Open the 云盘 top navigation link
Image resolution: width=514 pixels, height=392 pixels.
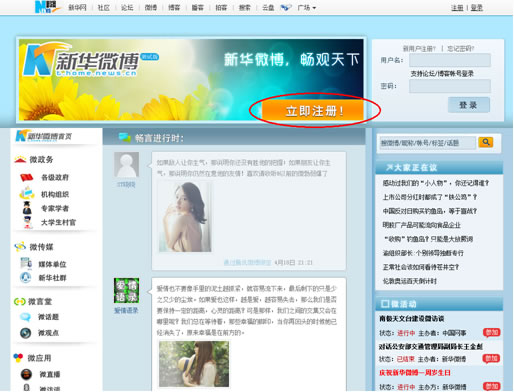pyautogui.click(x=268, y=8)
